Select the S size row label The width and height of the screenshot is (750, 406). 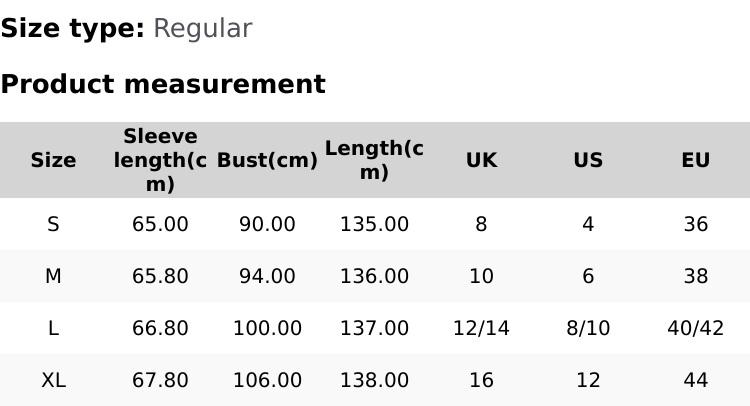[x=53, y=224]
